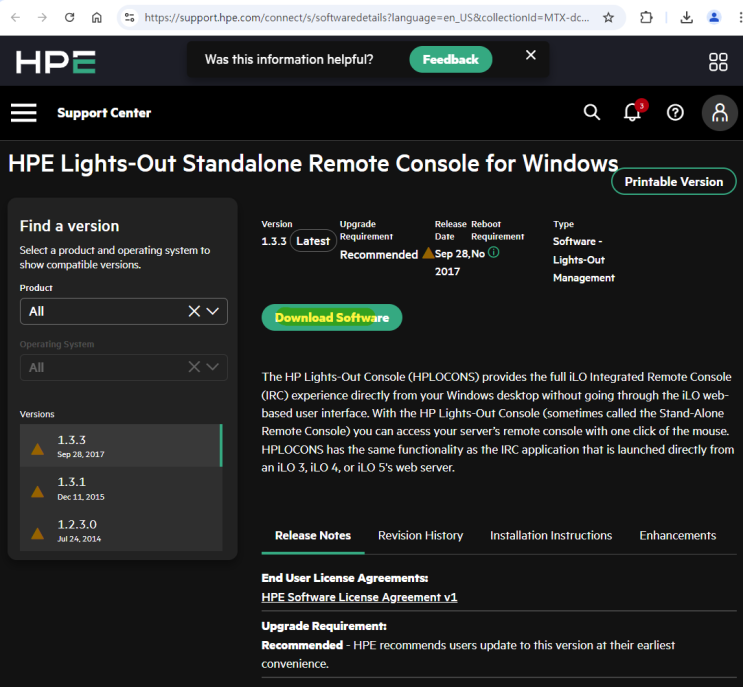Click 'Sep 28, 2017' release date

click(x=452, y=262)
